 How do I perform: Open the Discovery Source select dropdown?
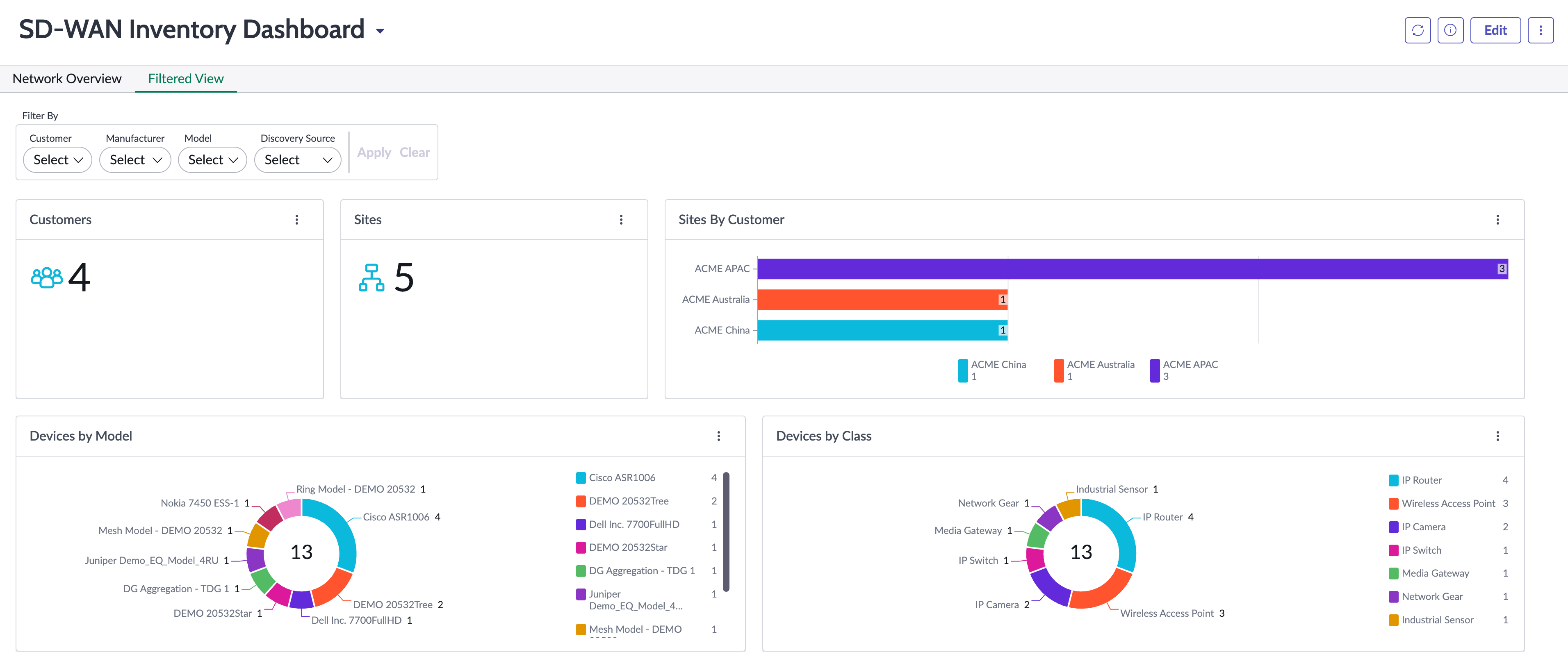(x=298, y=160)
